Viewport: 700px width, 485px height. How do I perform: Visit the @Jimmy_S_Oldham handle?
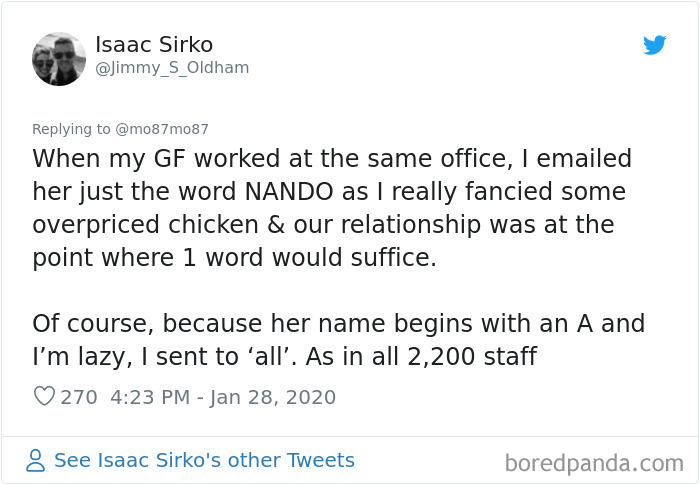click(172, 68)
